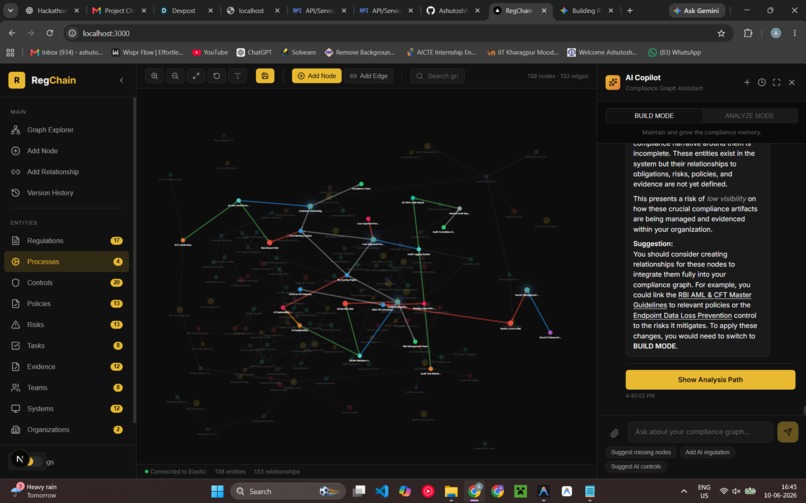This screenshot has height=503, width=806.
Task: Collapse the RegChain sidebar with chevron
Action: pyautogui.click(x=122, y=80)
